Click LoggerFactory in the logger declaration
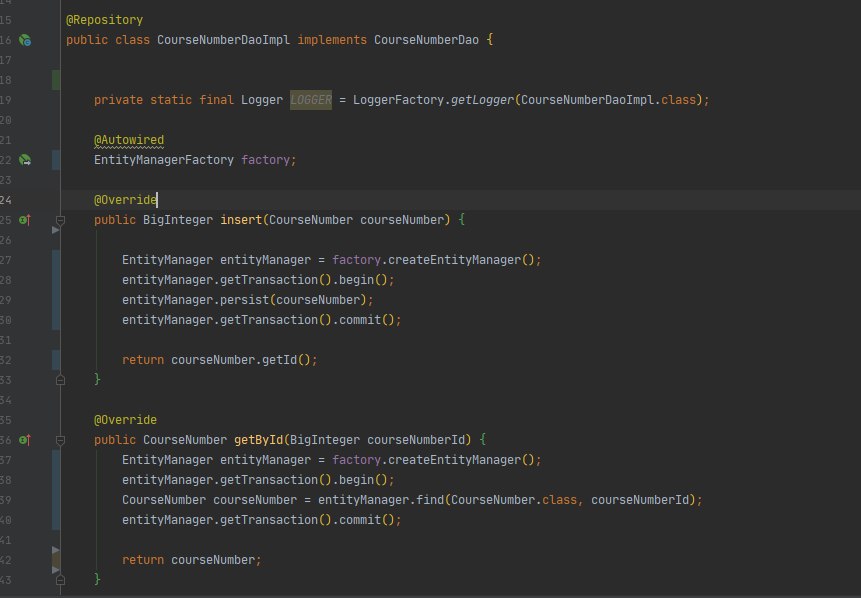Image resolution: width=861 pixels, height=598 pixels. pyautogui.click(x=398, y=100)
